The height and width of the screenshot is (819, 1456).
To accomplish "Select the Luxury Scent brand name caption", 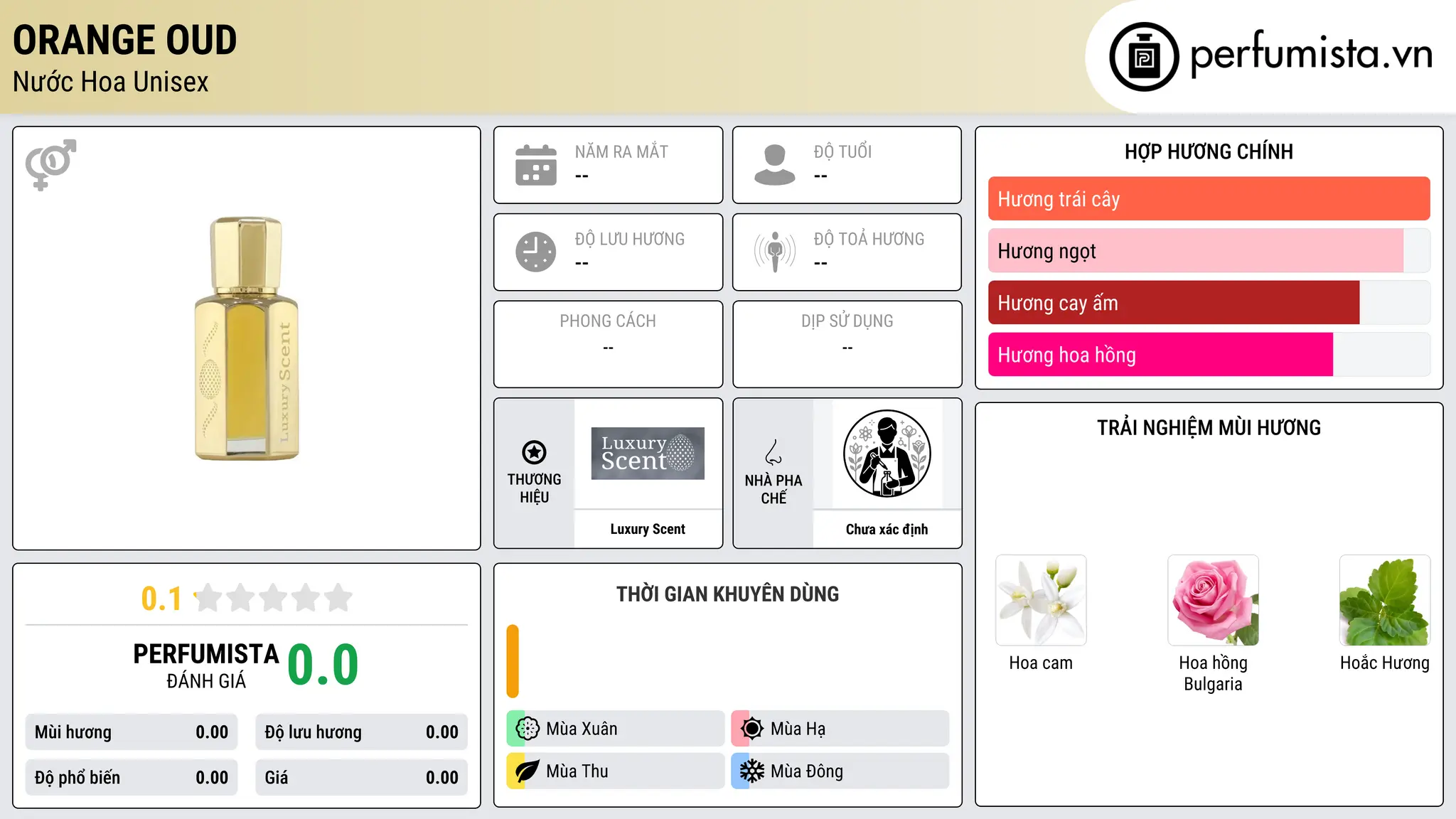I will [x=648, y=529].
